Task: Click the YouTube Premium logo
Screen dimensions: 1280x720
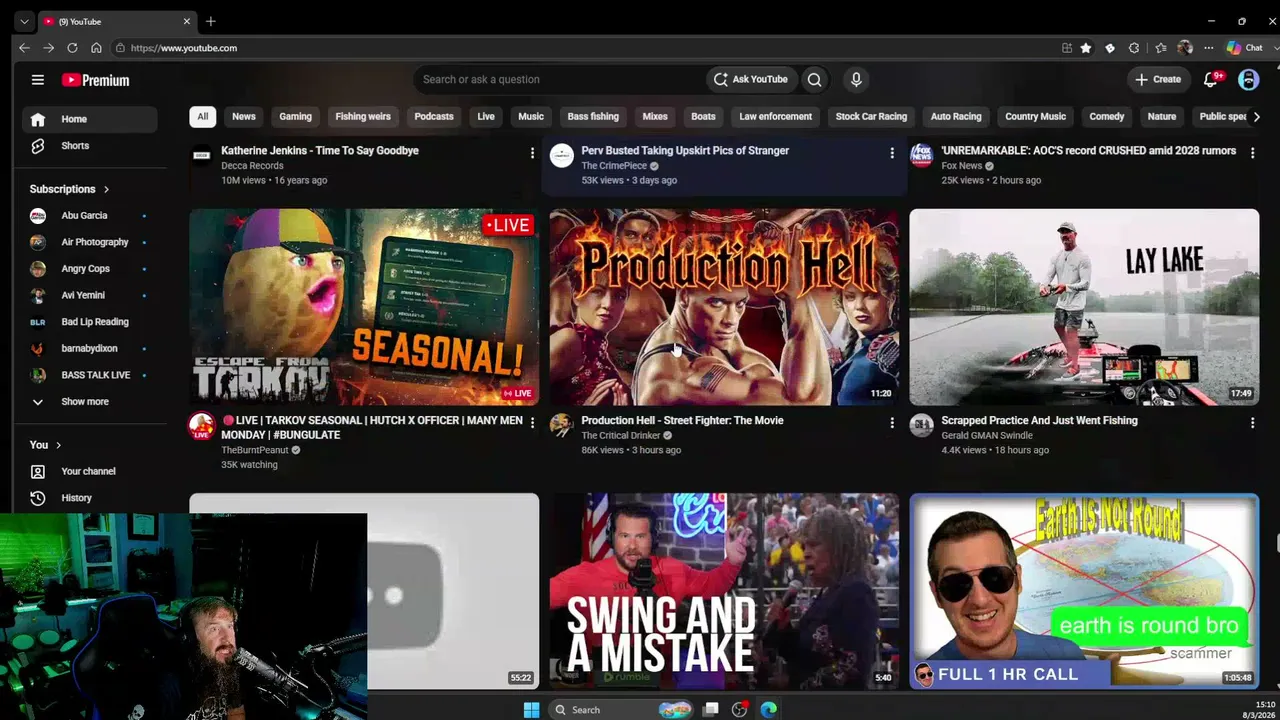Action: point(95,80)
